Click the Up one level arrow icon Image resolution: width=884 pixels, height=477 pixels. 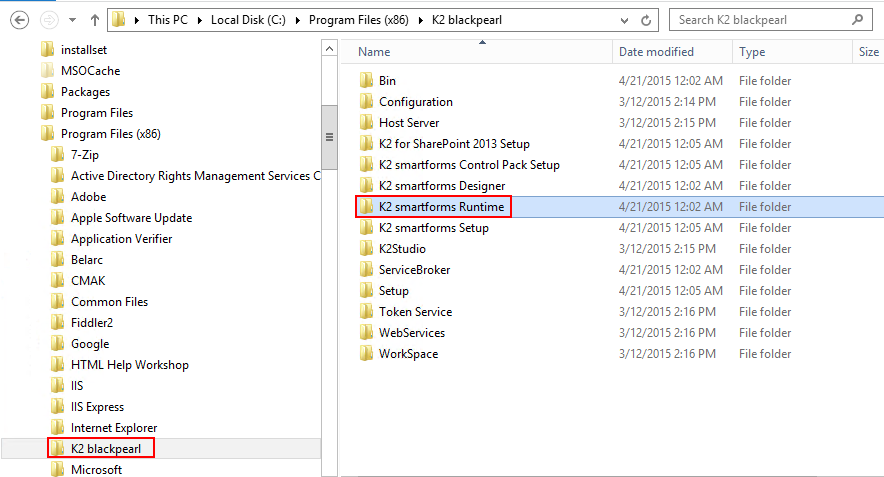click(x=94, y=19)
